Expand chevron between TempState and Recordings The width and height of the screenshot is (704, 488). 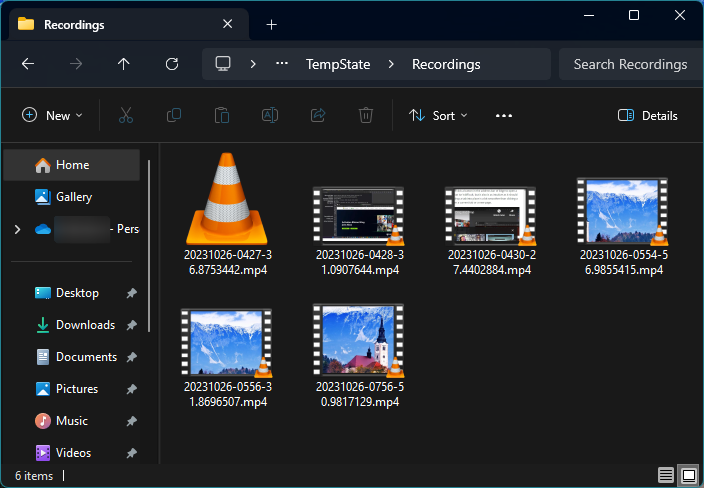pyautogui.click(x=391, y=64)
